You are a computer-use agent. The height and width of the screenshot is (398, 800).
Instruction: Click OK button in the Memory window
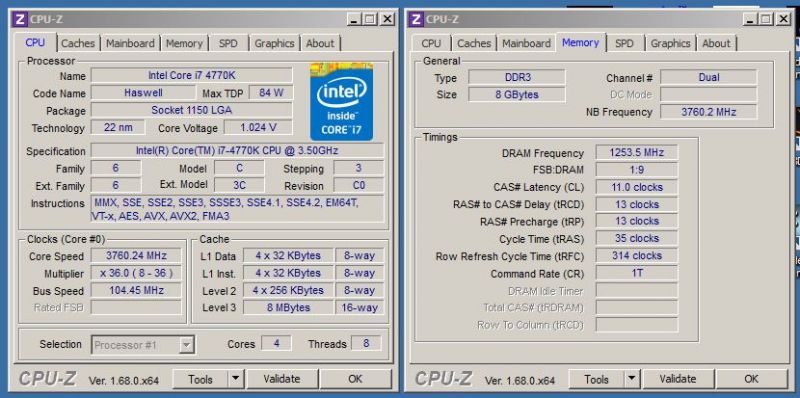pos(751,379)
